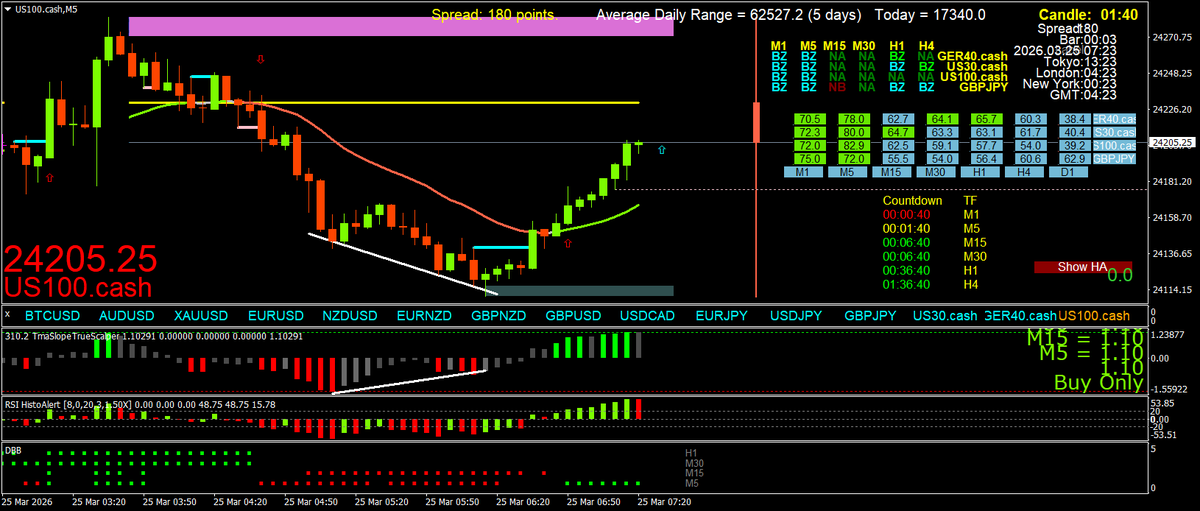Click the Candle: 01:40 timer

[1086, 15]
